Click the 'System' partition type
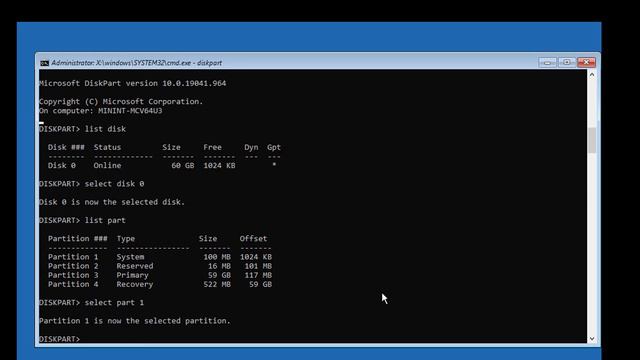 click(x=130, y=257)
